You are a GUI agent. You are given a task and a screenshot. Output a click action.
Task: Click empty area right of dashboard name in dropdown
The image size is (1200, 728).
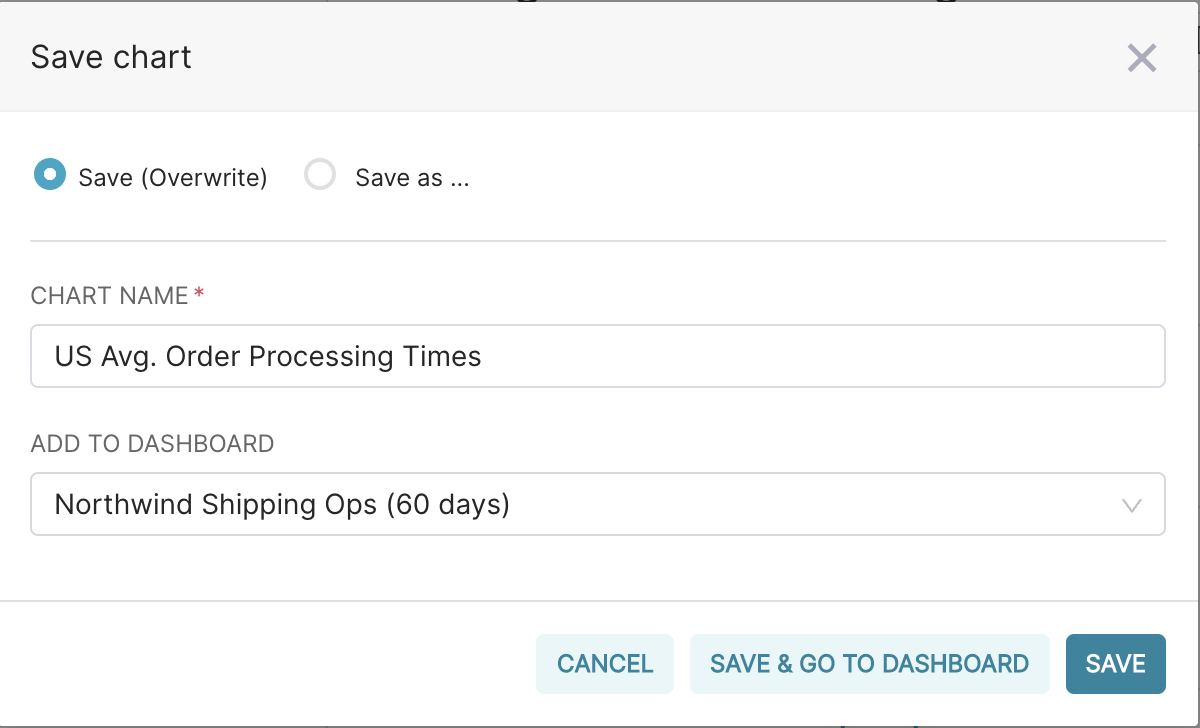(800, 504)
